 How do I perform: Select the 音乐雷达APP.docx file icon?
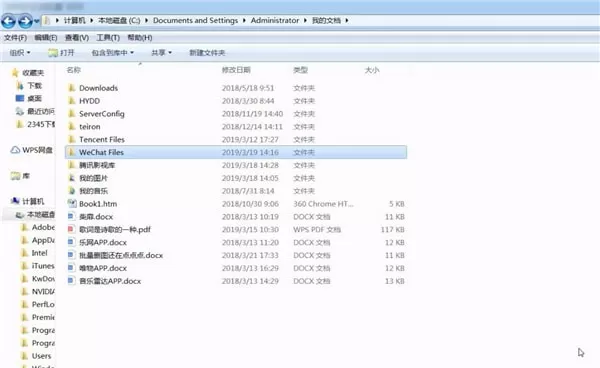(x=71, y=281)
